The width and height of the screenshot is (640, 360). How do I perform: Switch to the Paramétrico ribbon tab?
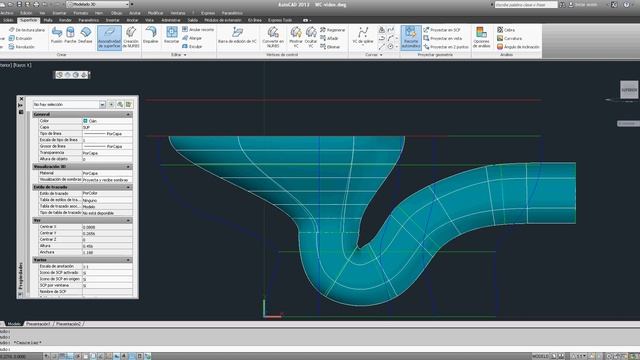[89, 20]
